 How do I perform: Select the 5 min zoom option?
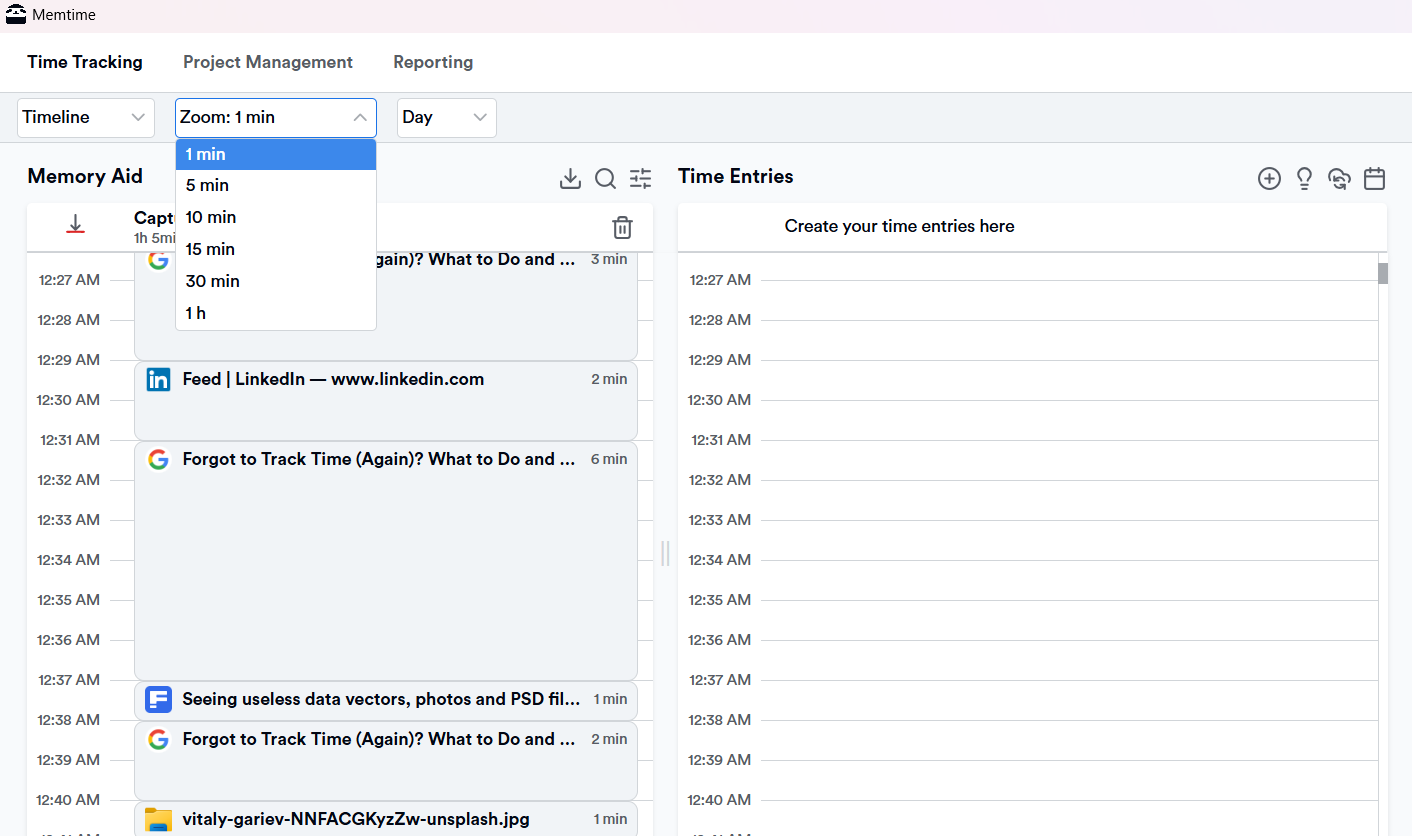coord(207,185)
